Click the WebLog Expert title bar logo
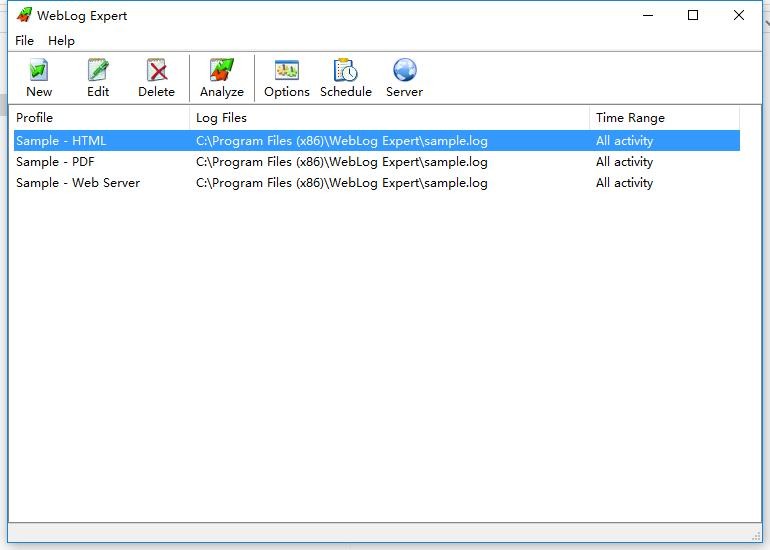 point(24,15)
